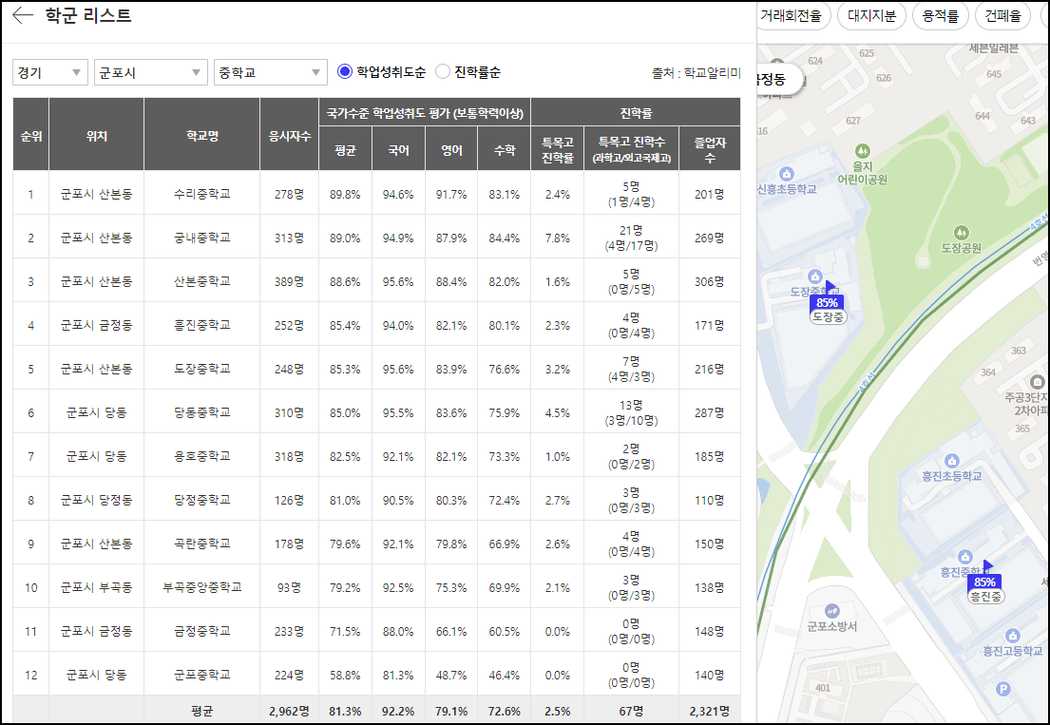Click the 궁내중학교 school name
This screenshot has height=725, width=1050.
[x=202, y=238]
